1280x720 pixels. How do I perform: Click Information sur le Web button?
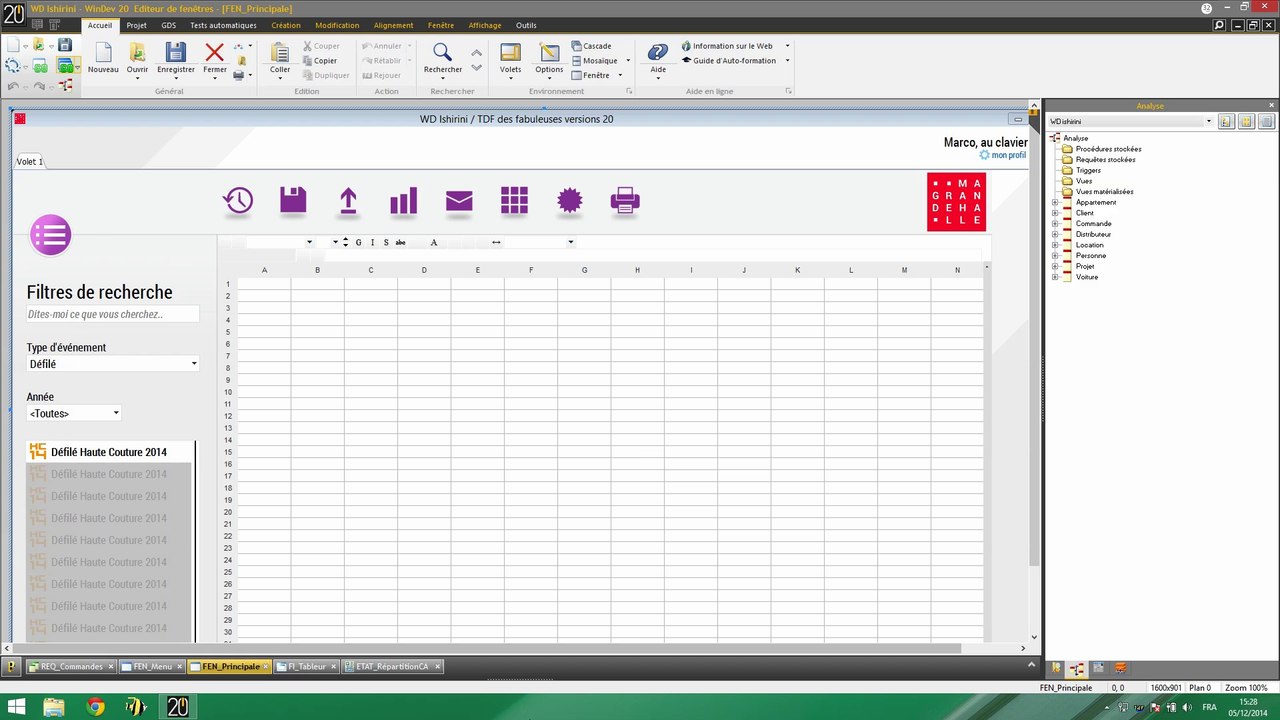[x=727, y=46]
